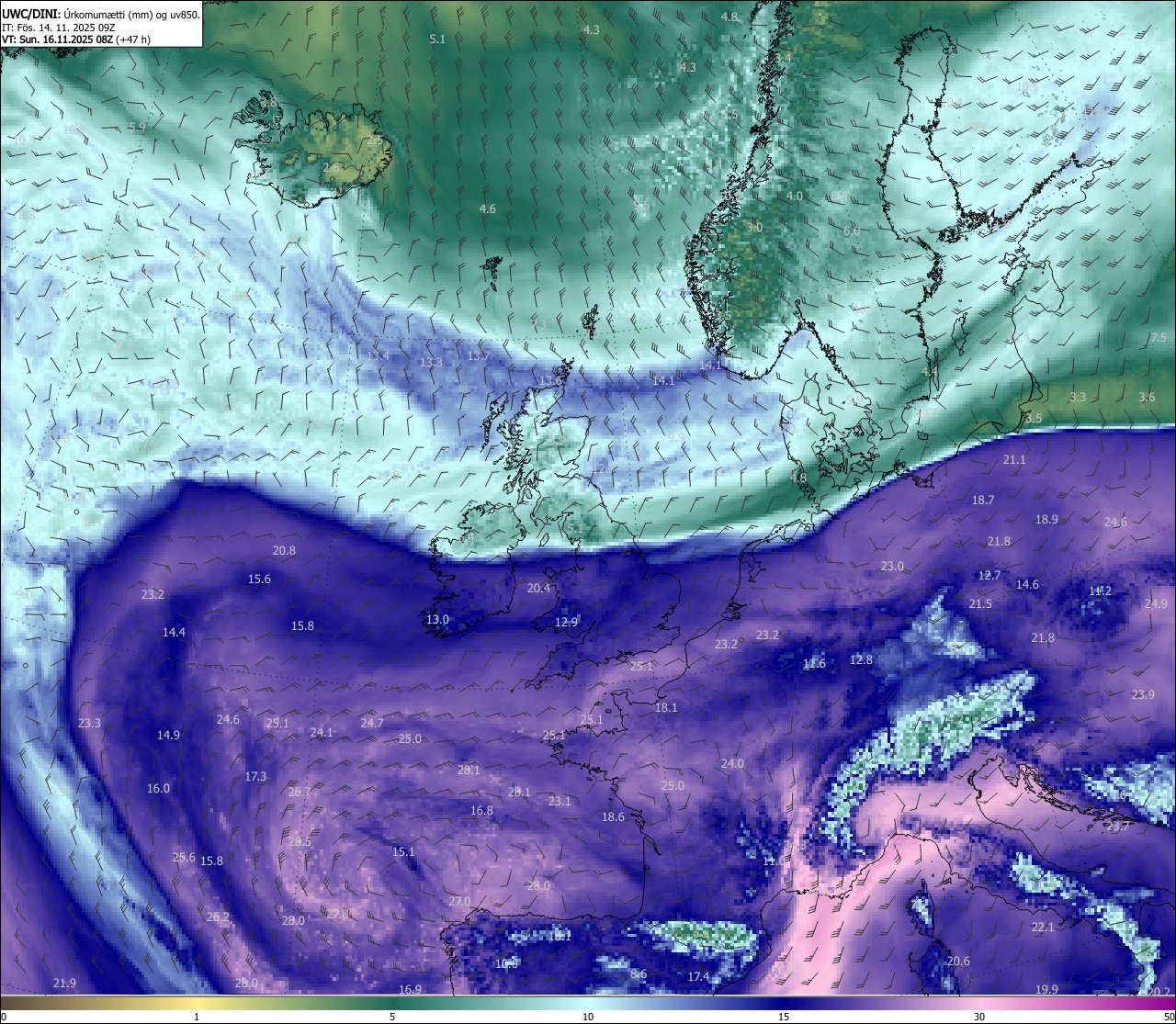The width and height of the screenshot is (1176, 1024).
Task: Click the value '21.9' in the bottom-left corner
Action: [64, 983]
